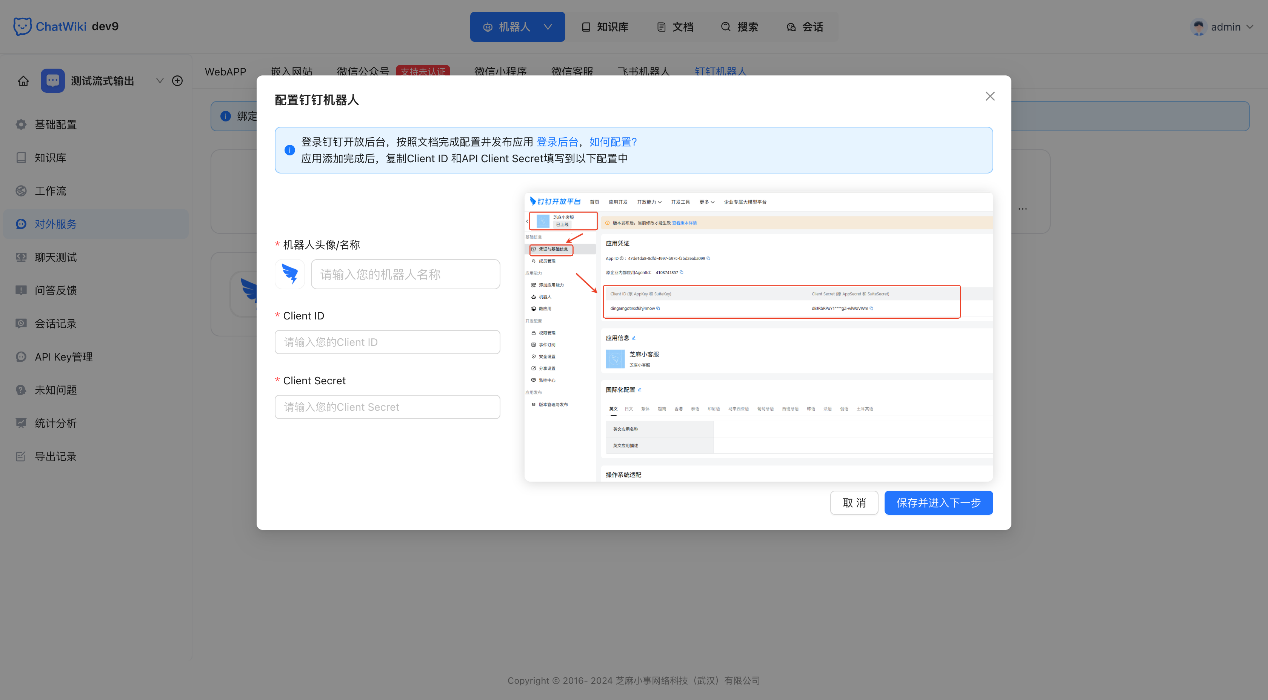Click the 取消 button
This screenshot has width=1268, height=700.
tap(854, 503)
